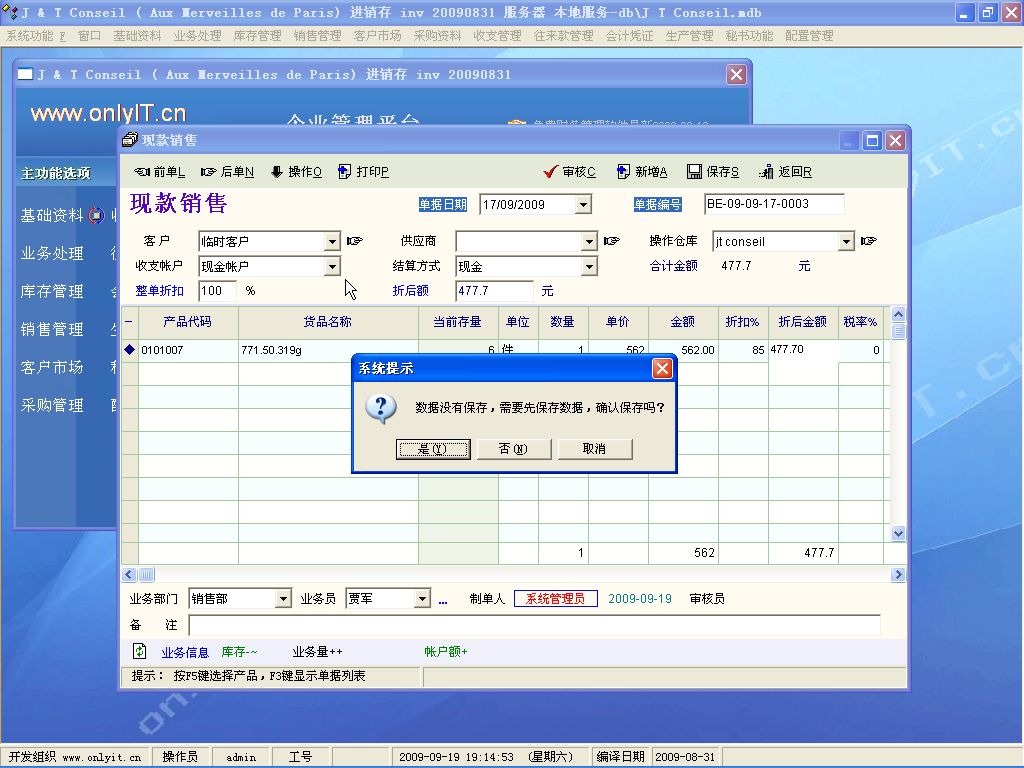Click the grid's horizontal scrollbar right arrow

(x=898, y=575)
